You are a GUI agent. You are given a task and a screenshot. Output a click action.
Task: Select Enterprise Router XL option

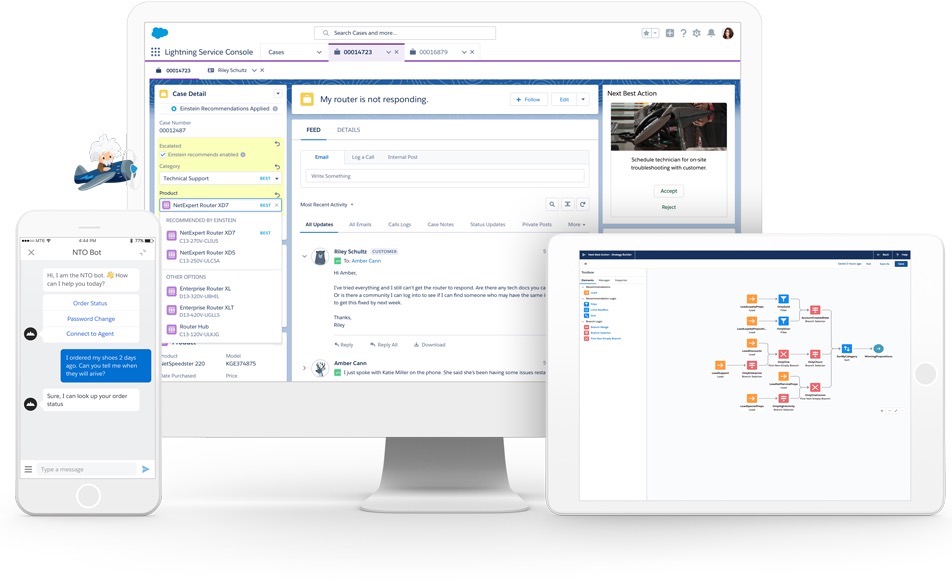pyautogui.click(x=221, y=292)
